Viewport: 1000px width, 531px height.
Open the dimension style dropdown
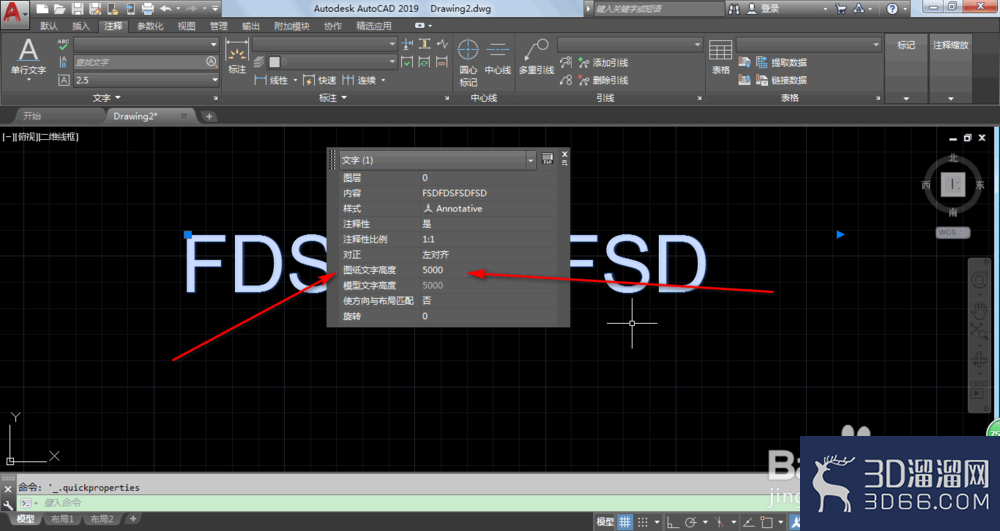pyautogui.click(x=325, y=44)
